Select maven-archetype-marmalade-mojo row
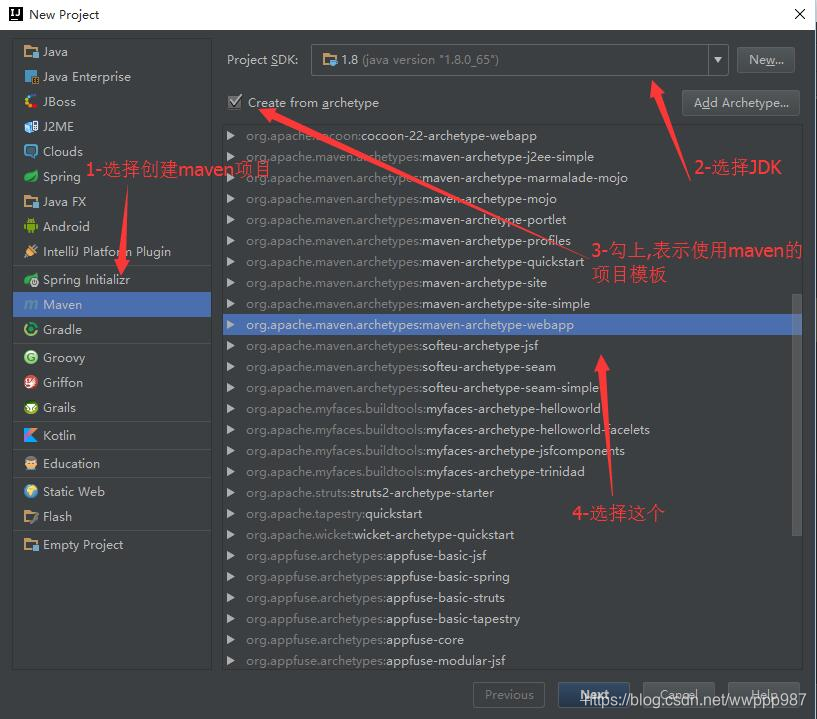Image resolution: width=817 pixels, height=719 pixels. [512, 178]
